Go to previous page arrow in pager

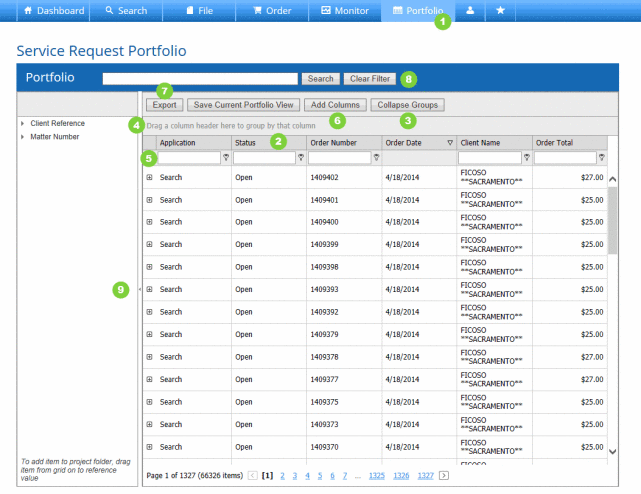[253, 475]
